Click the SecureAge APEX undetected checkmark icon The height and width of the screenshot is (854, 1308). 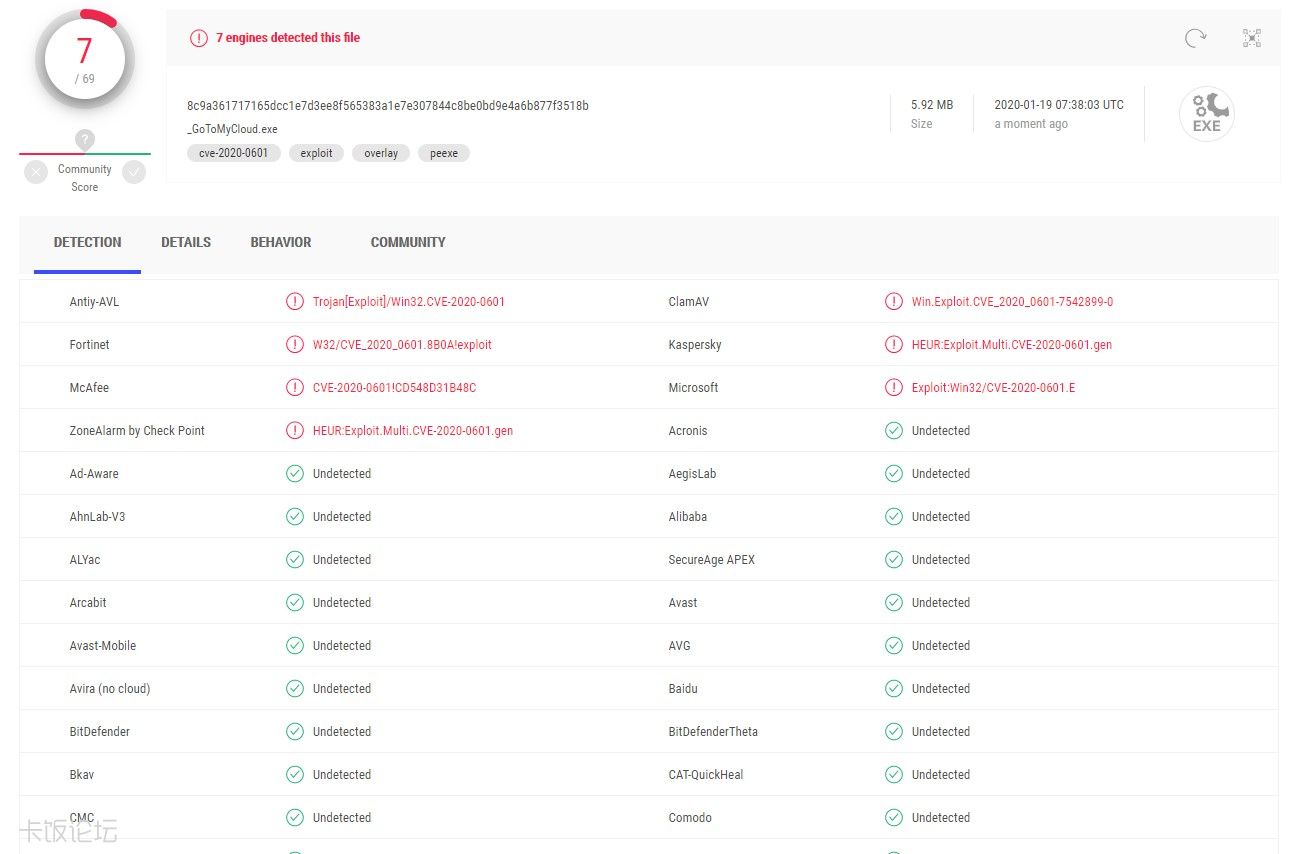(894, 559)
